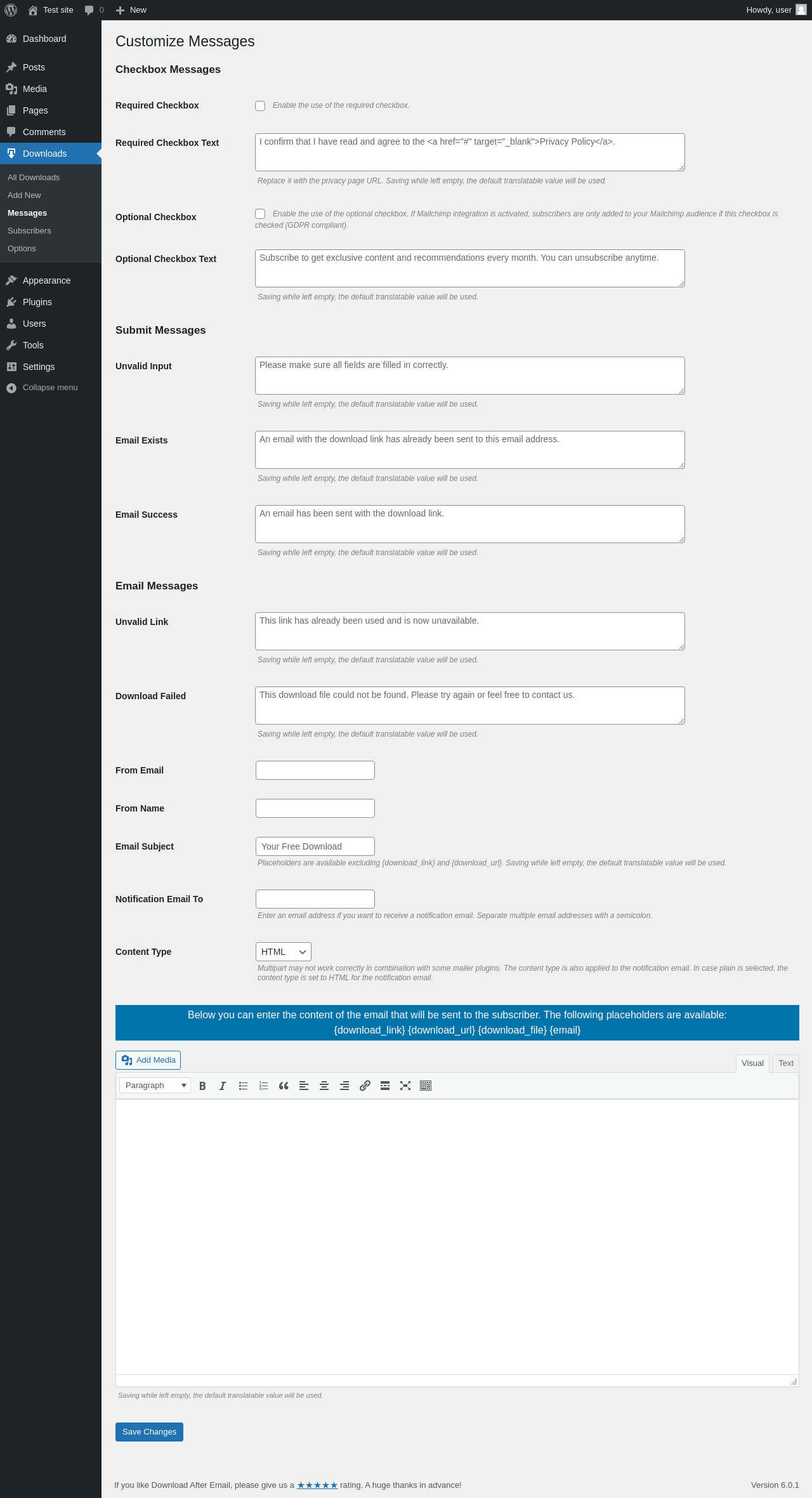Click the Notification Email To field
Viewport: 812px width, 1498px height.
pos(315,899)
